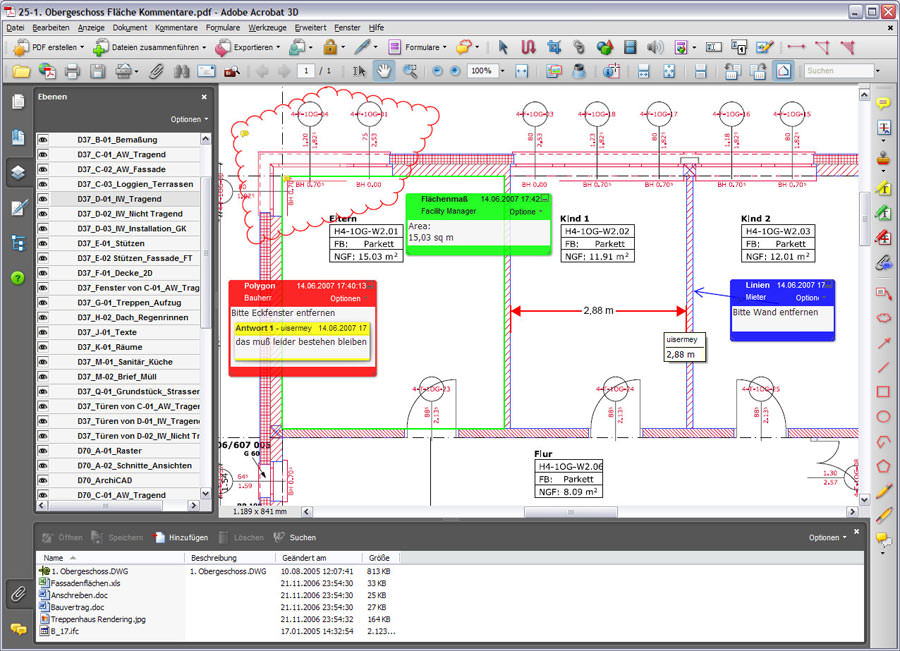Screen dimensions: 900x651
Task: Select the cloud annotation tool
Action: click(883, 317)
